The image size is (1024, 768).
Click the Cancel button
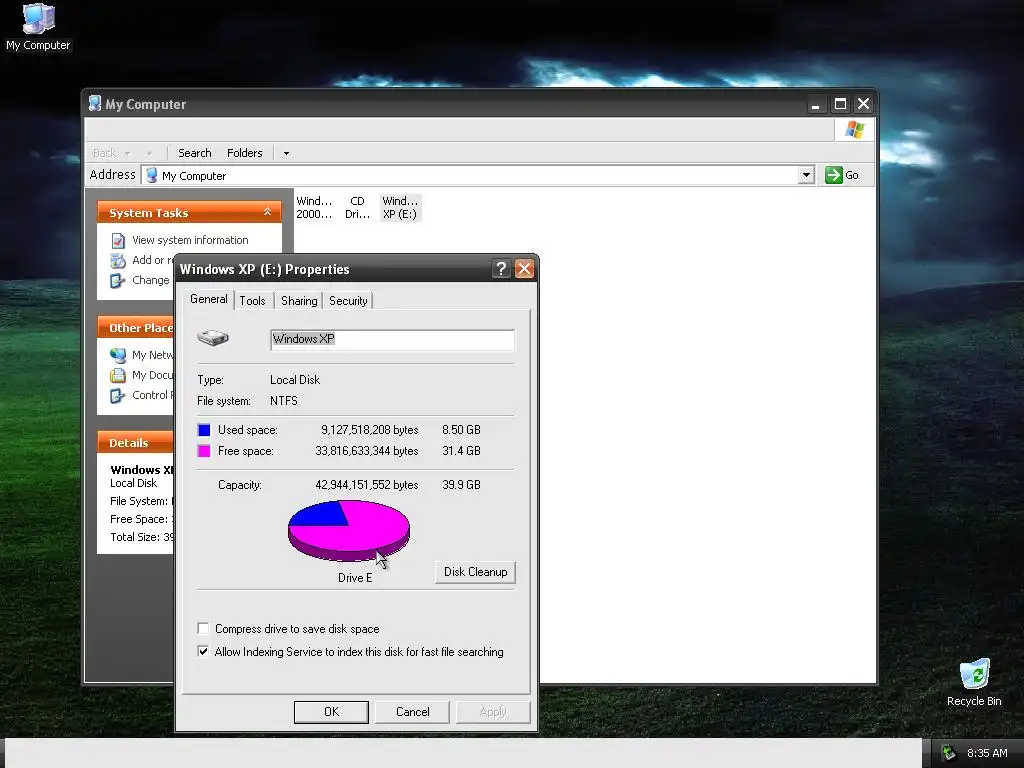tap(413, 712)
